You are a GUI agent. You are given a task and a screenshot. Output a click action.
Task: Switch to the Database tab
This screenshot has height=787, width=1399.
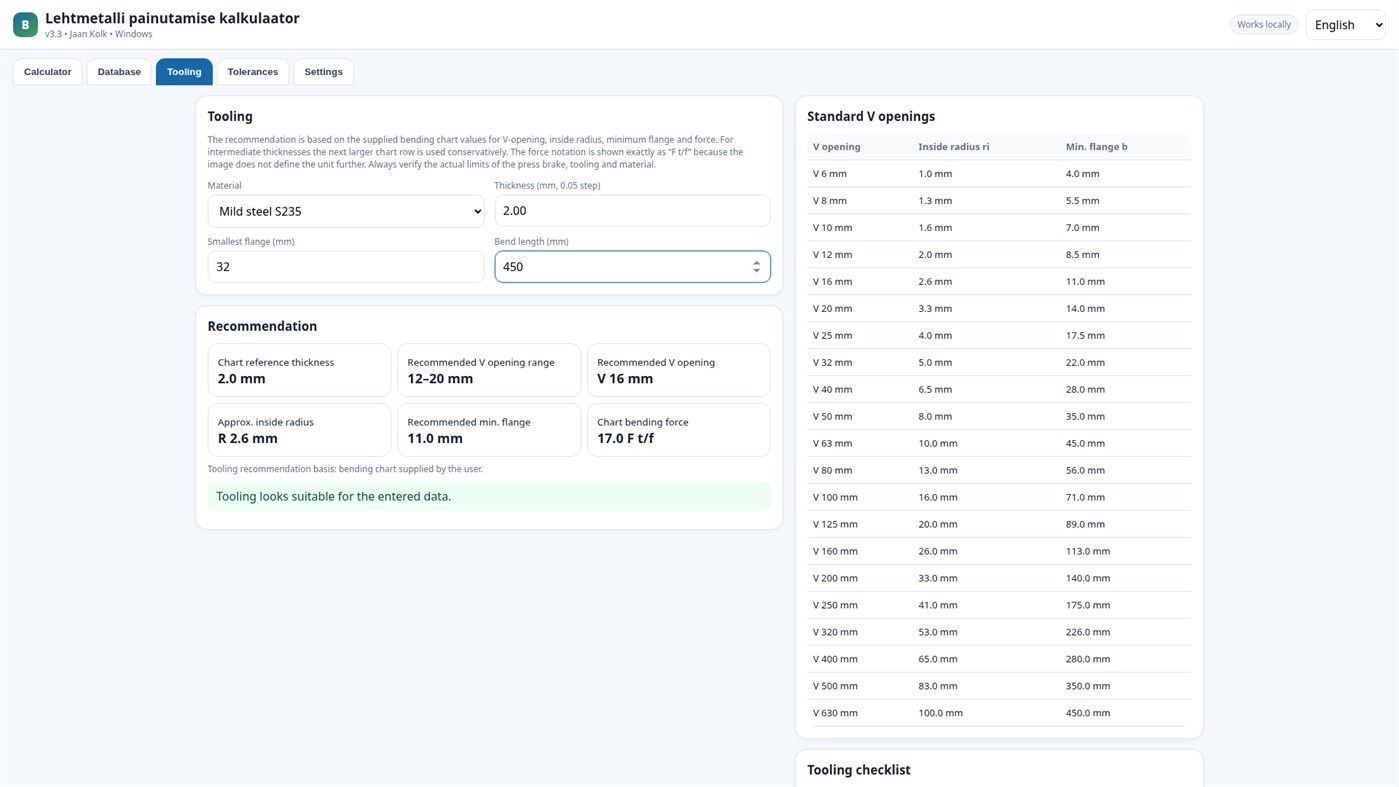point(119,72)
